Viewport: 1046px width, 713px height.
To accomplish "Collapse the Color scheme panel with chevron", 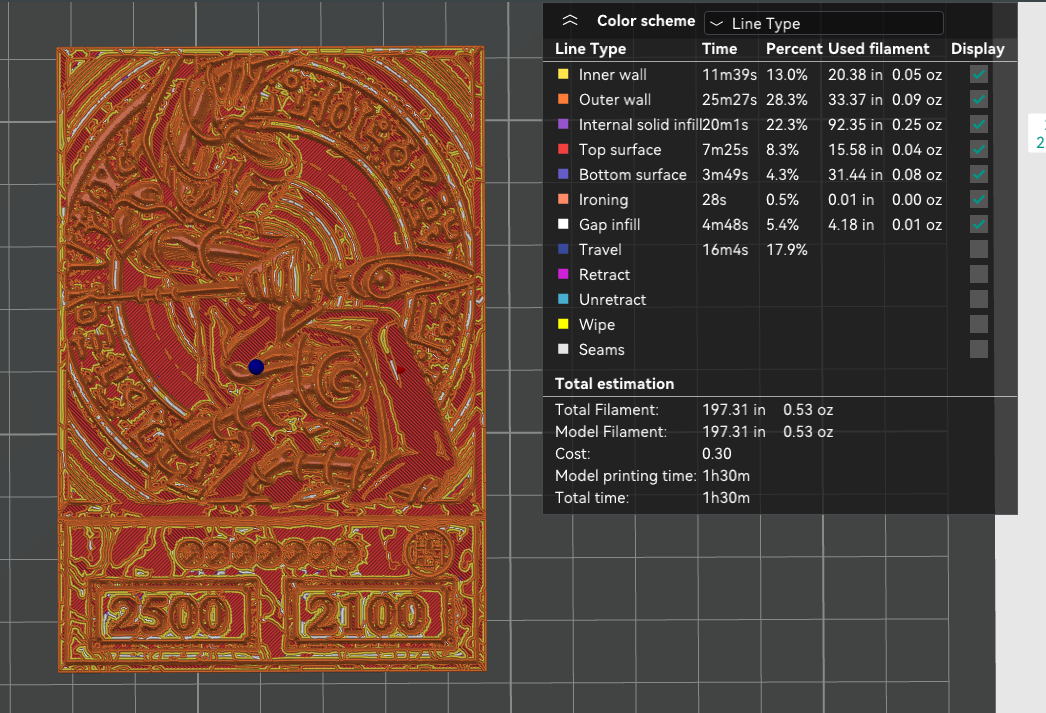I will click(x=570, y=21).
